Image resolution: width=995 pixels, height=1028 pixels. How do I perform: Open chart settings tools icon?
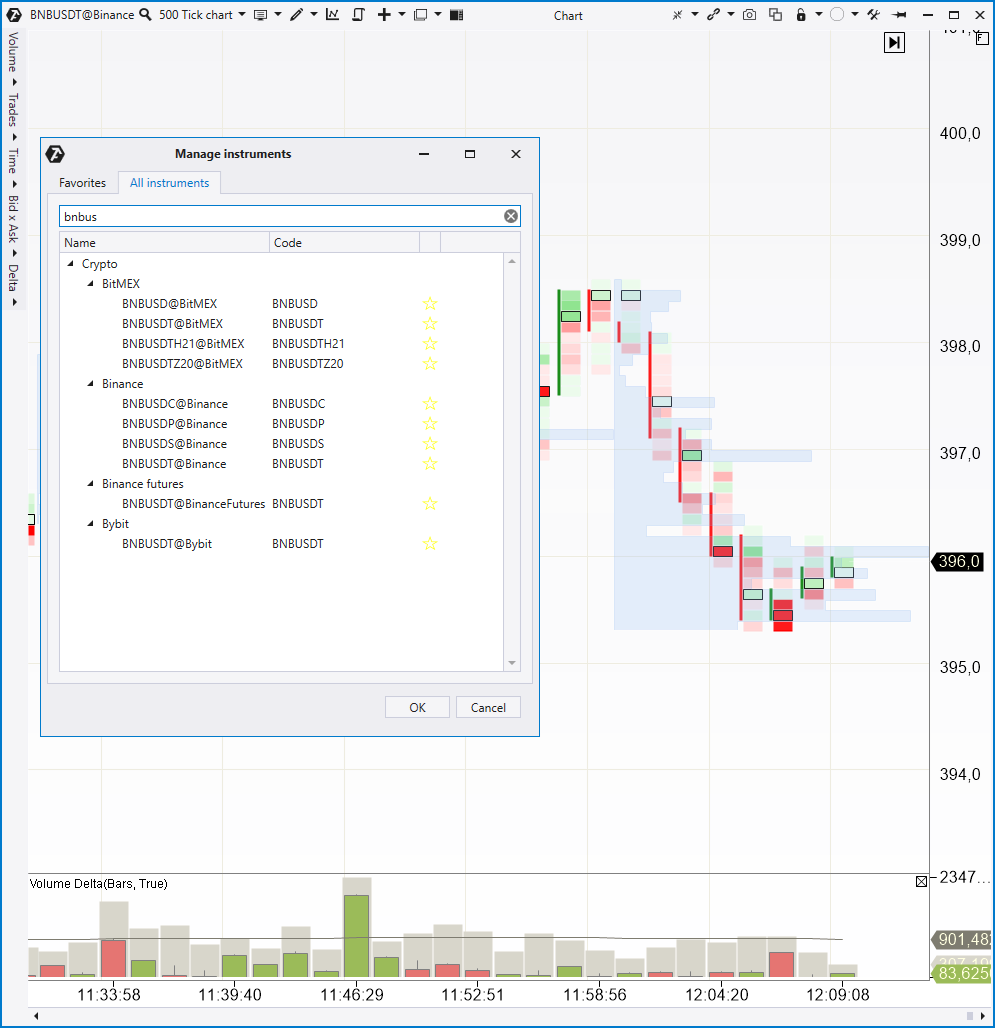pyautogui.click(x=873, y=14)
